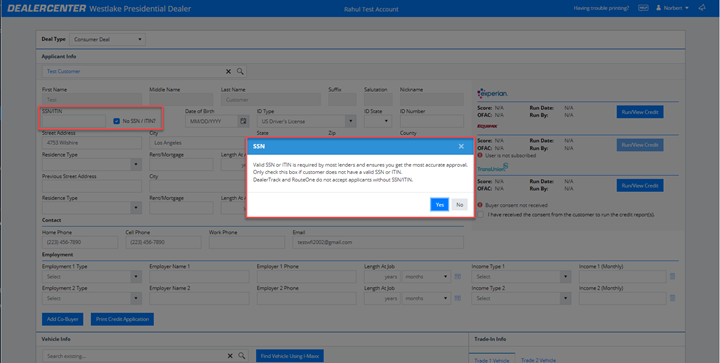The height and width of the screenshot is (363, 720).
Task: Click the DealerCenter logo
Action: point(46,9)
